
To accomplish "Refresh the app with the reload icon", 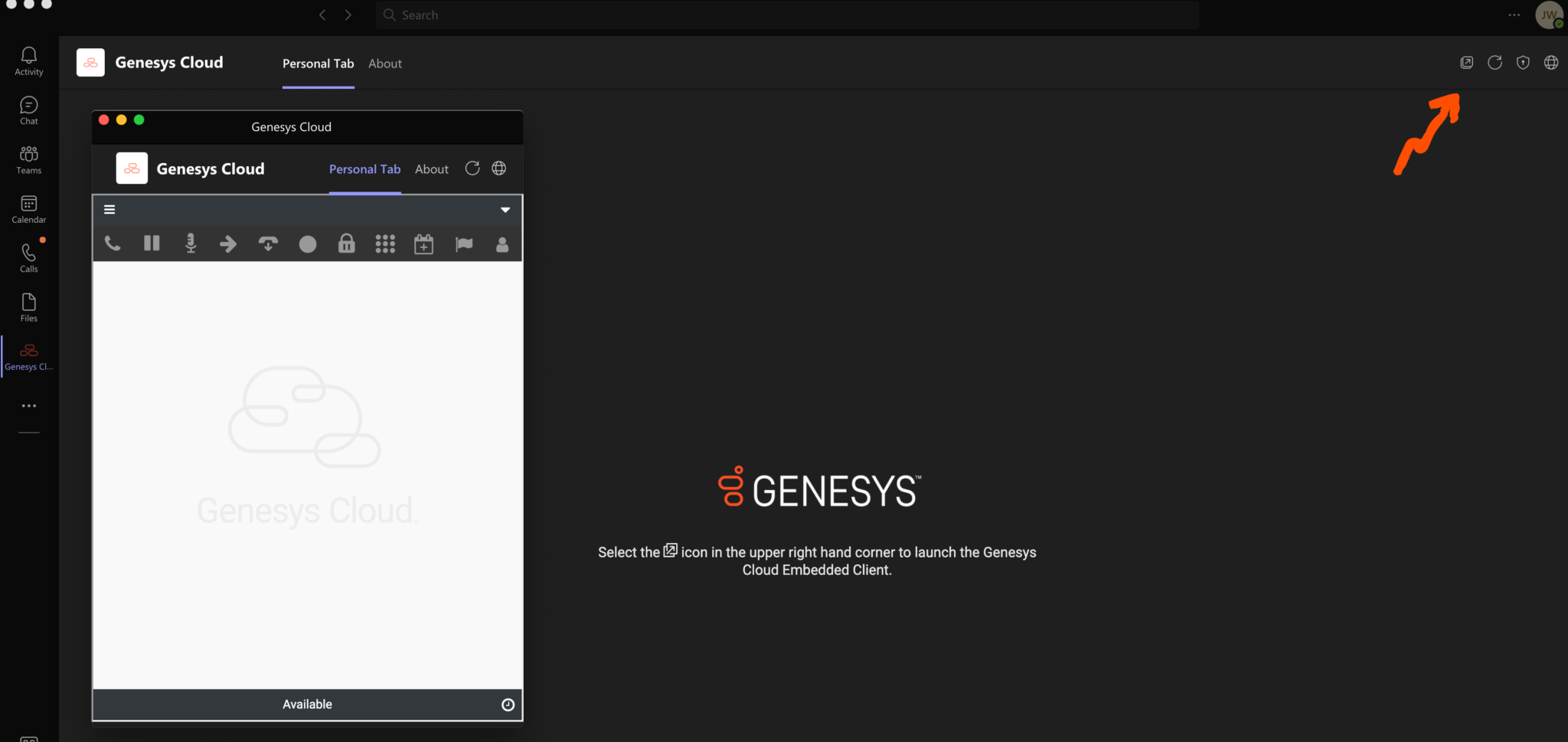I will [x=1494, y=62].
